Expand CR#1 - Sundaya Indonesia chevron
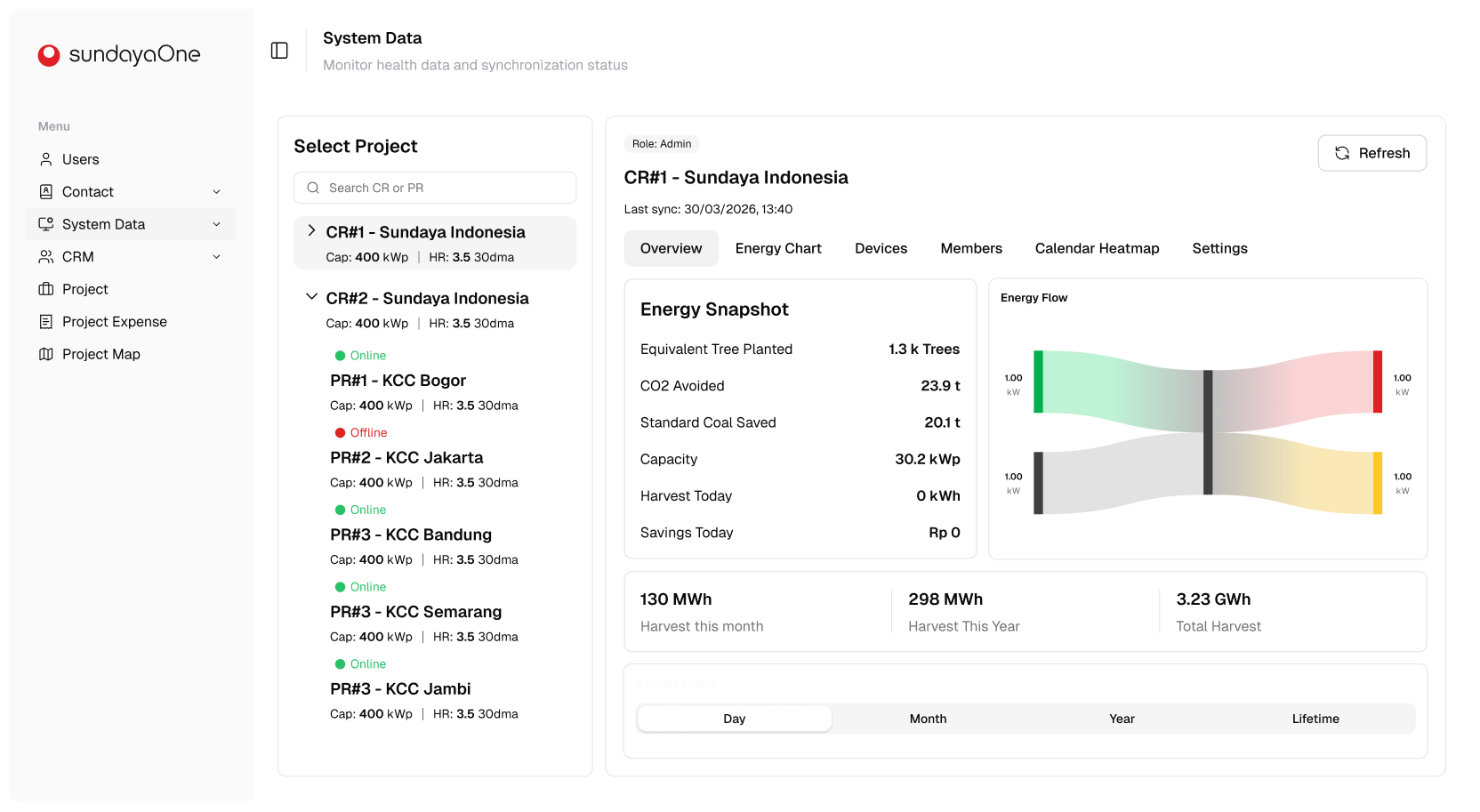This screenshot has width=1480, height=812. coord(311,230)
